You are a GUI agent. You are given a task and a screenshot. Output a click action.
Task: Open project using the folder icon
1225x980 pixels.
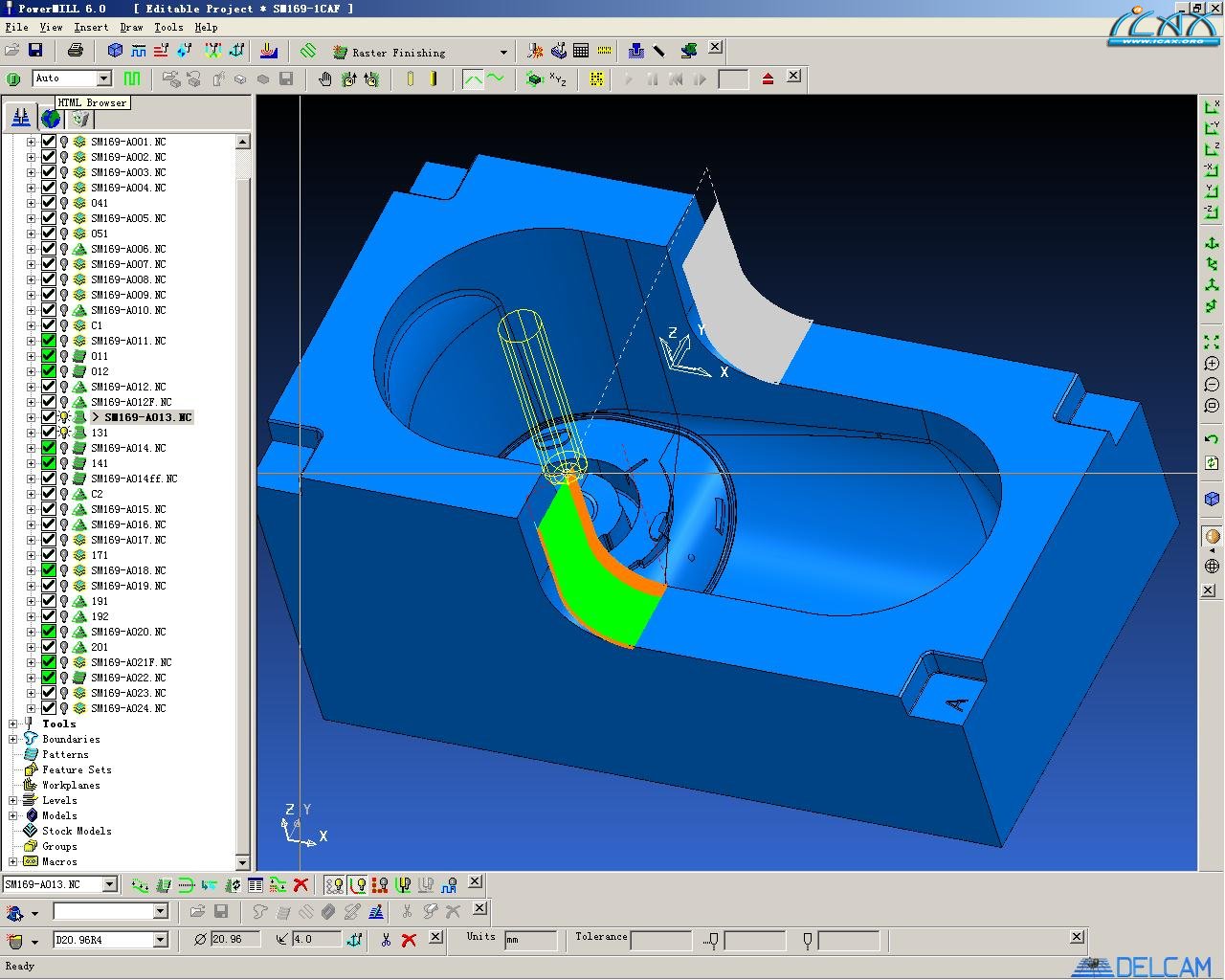click(x=12, y=50)
